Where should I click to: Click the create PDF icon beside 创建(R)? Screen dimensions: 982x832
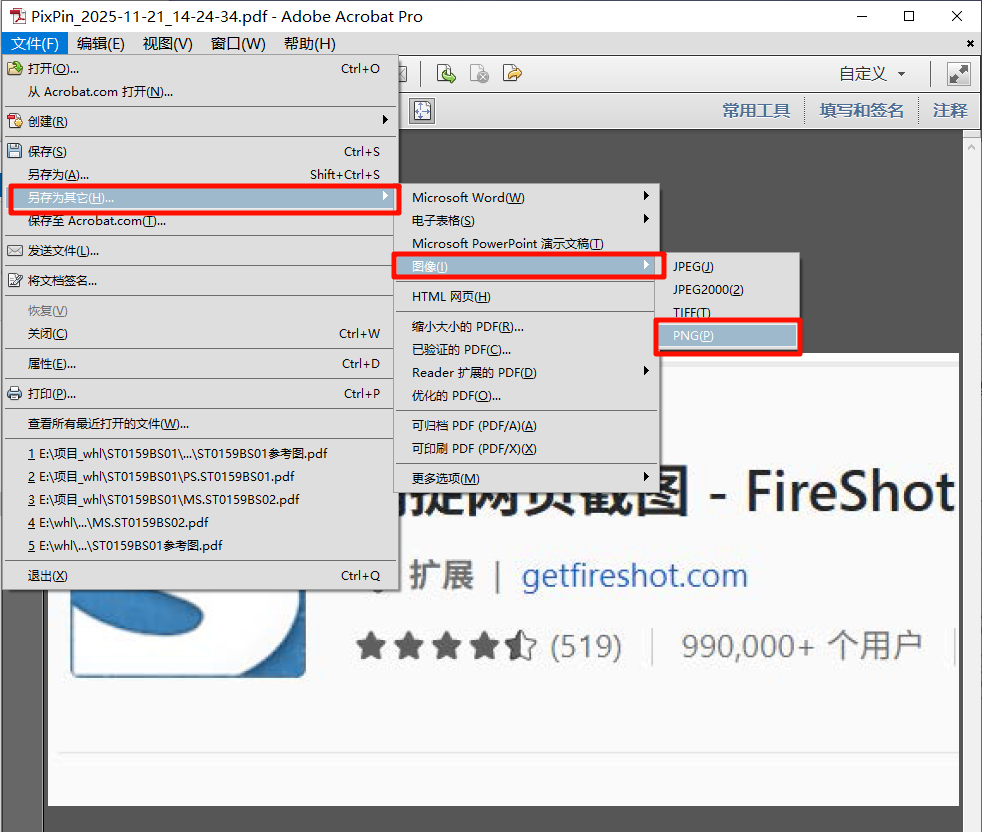(15, 121)
